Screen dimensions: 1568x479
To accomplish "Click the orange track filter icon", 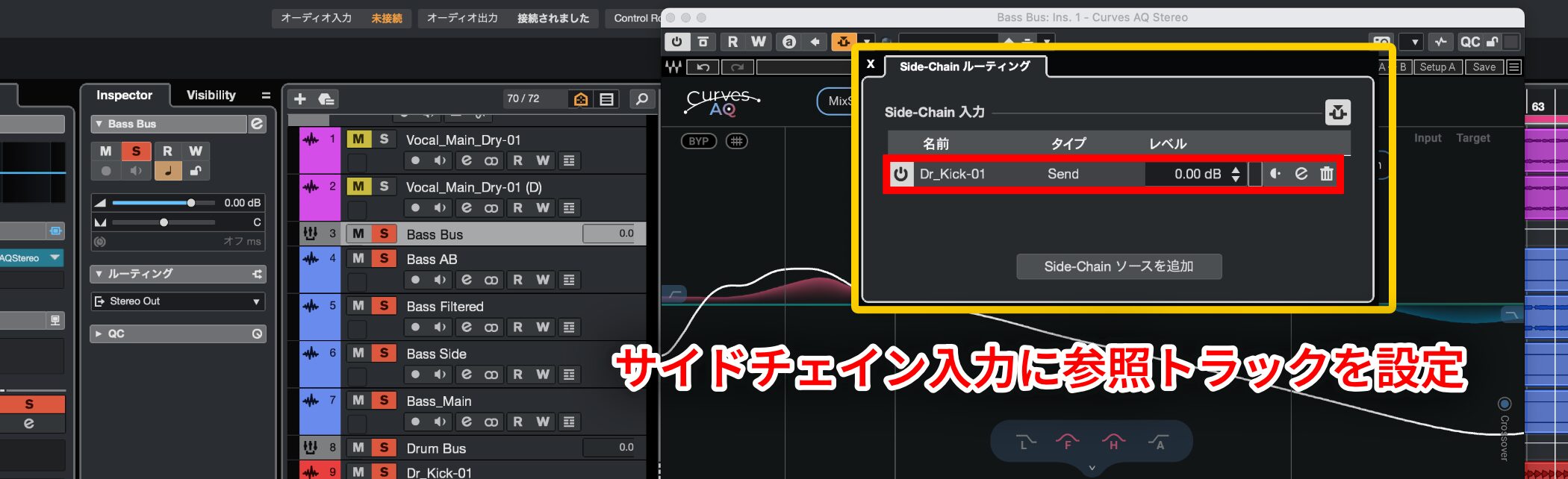I will tap(580, 98).
